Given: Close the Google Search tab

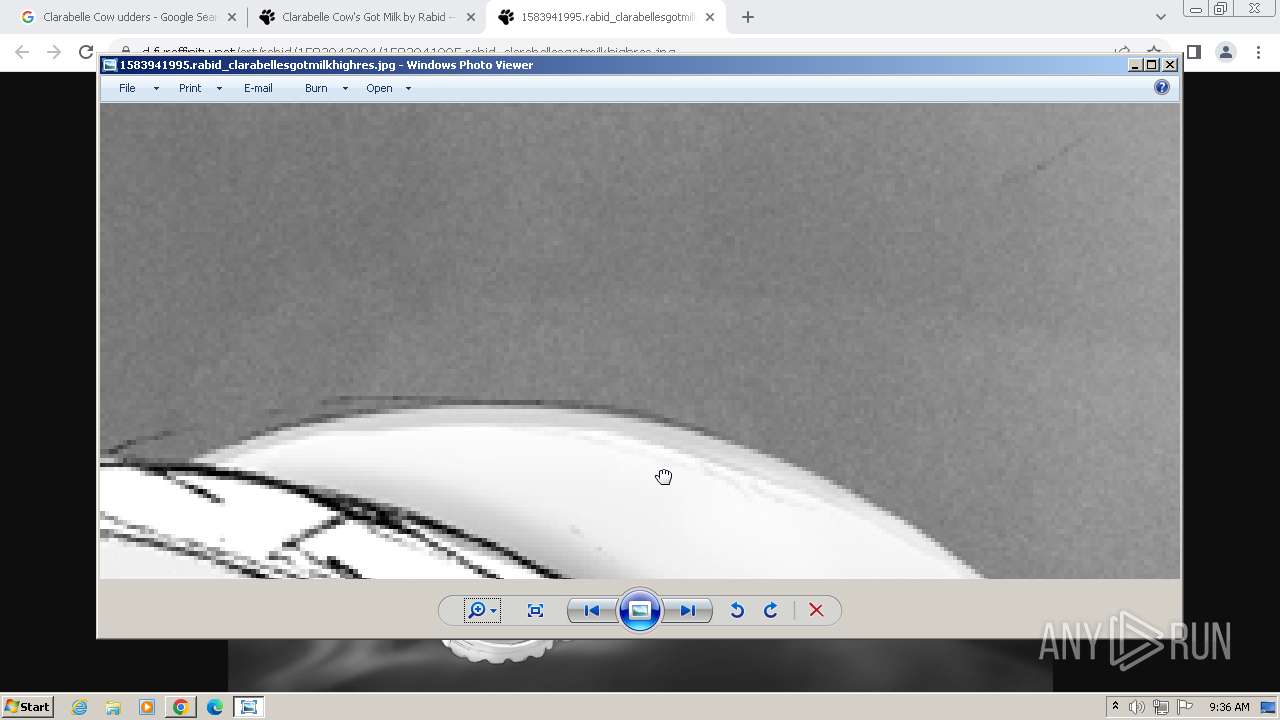Looking at the screenshot, I should point(232,17).
